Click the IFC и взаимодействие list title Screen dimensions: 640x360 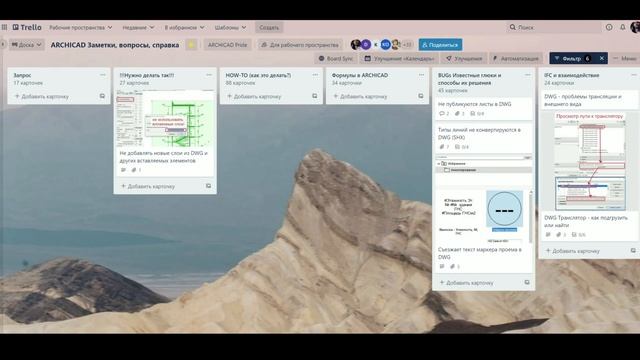(x=571, y=75)
